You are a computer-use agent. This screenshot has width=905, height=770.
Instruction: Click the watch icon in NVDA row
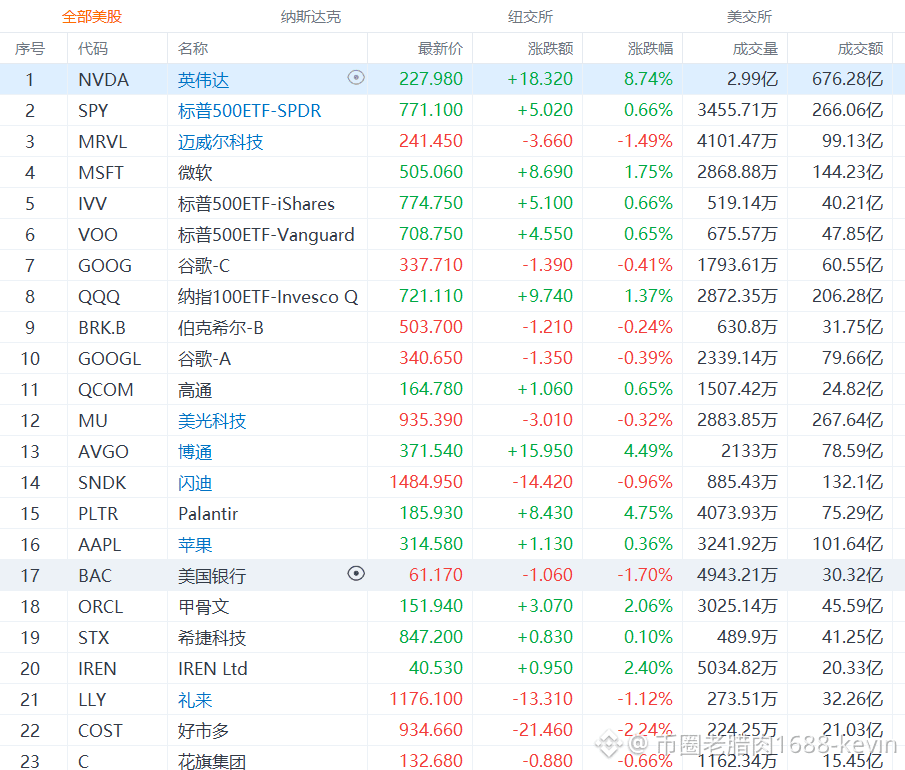pos(356,77)
